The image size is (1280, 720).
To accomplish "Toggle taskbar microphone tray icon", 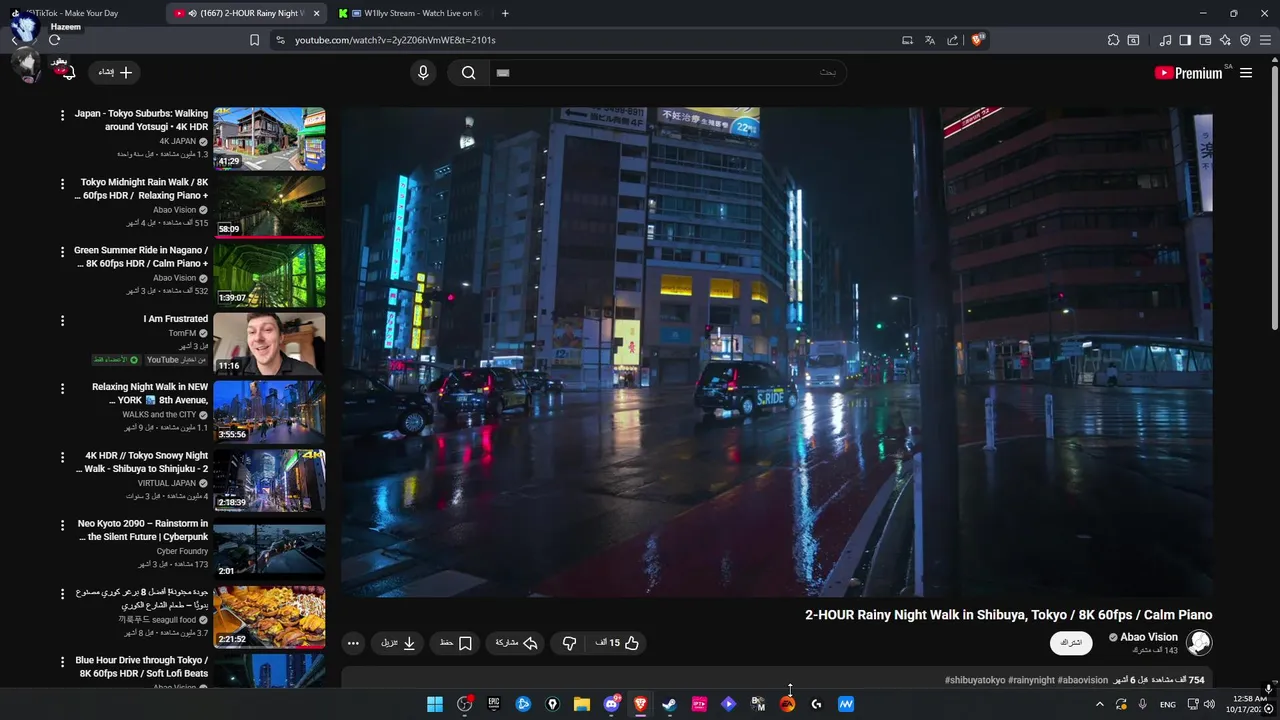I will [1142, 704].
